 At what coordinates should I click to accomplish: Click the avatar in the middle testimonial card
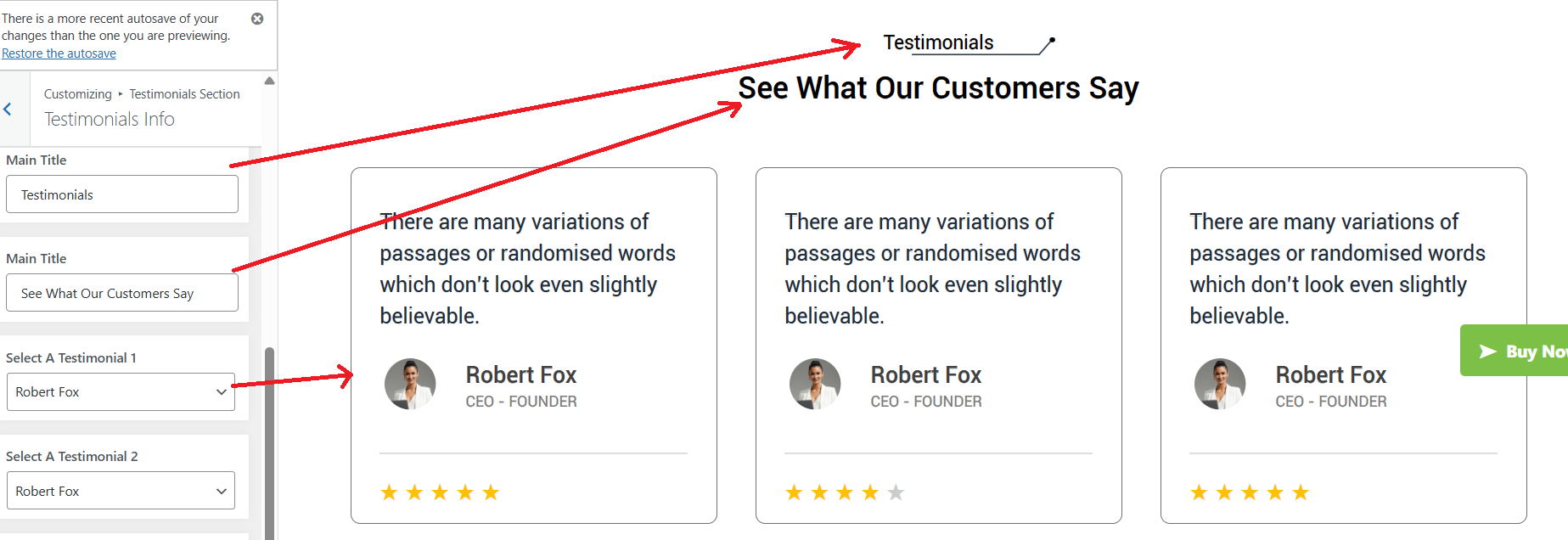(815, 384)
